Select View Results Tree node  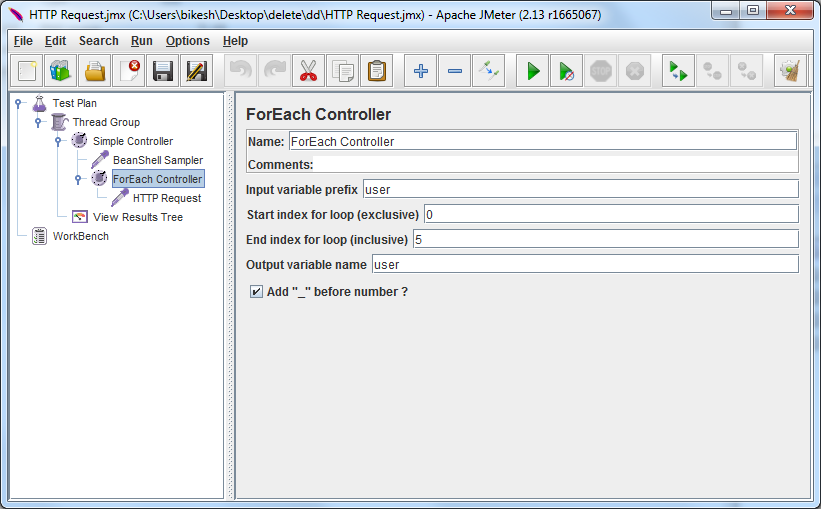pos(138,217)
